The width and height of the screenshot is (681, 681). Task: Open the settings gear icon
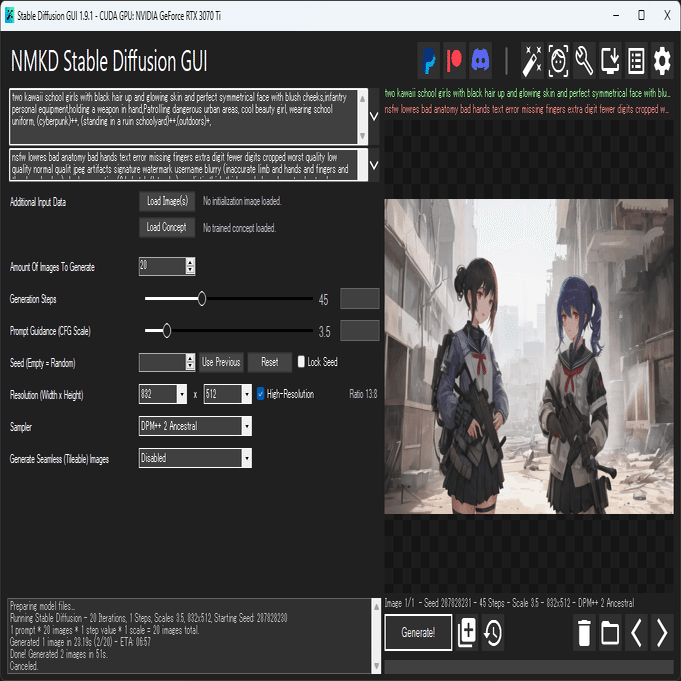(662, 60)
